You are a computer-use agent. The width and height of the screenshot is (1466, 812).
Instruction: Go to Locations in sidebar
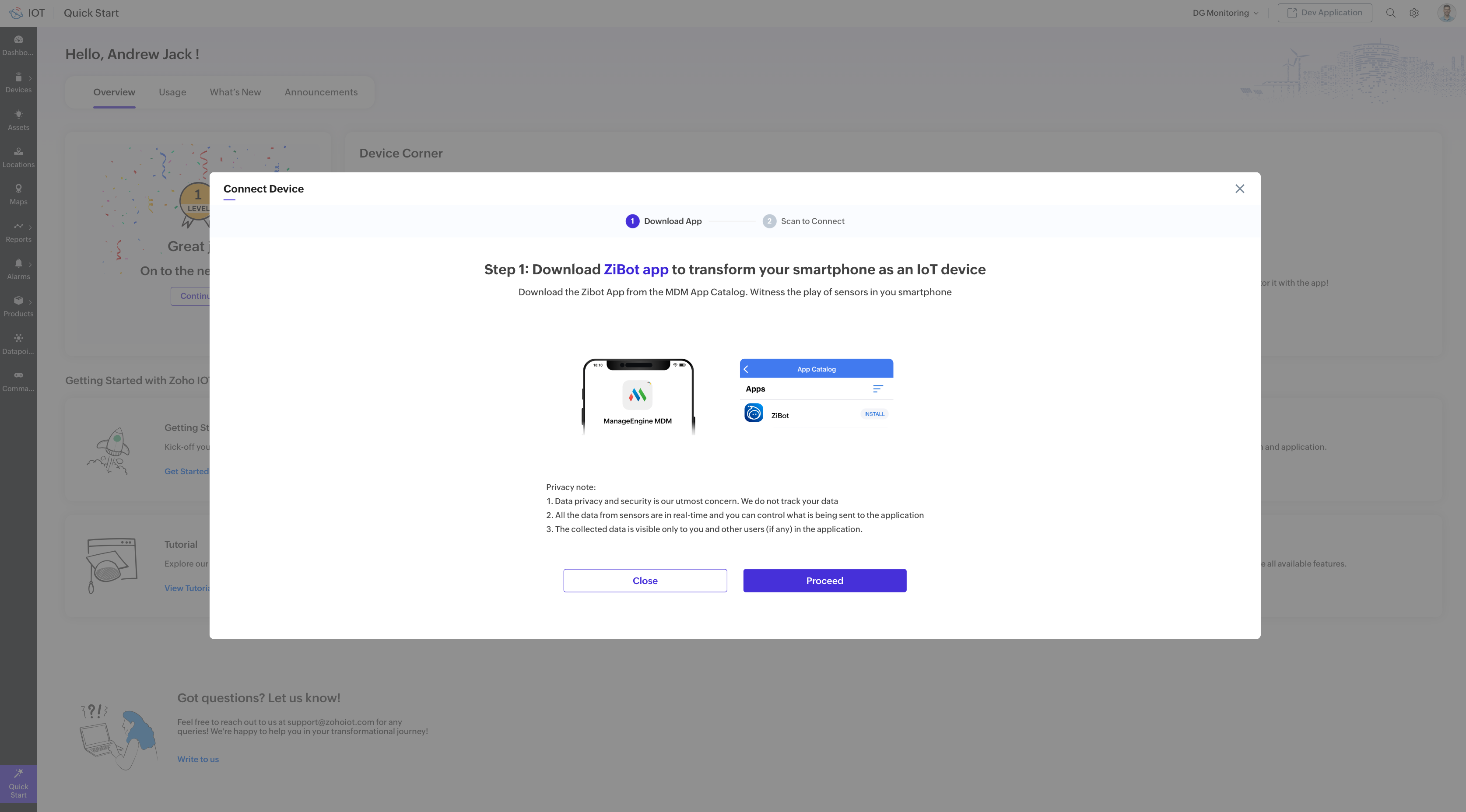(x=18, y=151)
